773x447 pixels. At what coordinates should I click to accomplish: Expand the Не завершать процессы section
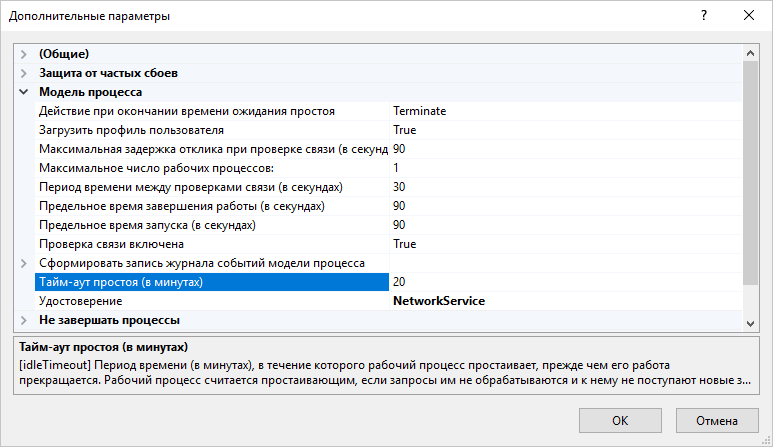(x=23, y=320)
